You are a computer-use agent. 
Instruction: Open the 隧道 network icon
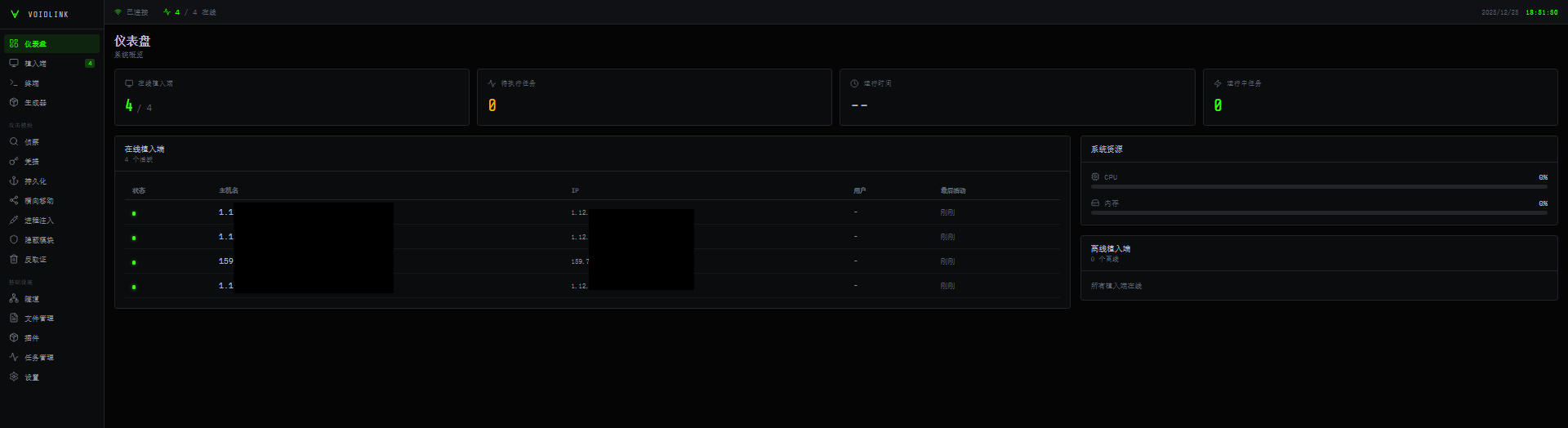pyautogui.click(x=14, y=298)
